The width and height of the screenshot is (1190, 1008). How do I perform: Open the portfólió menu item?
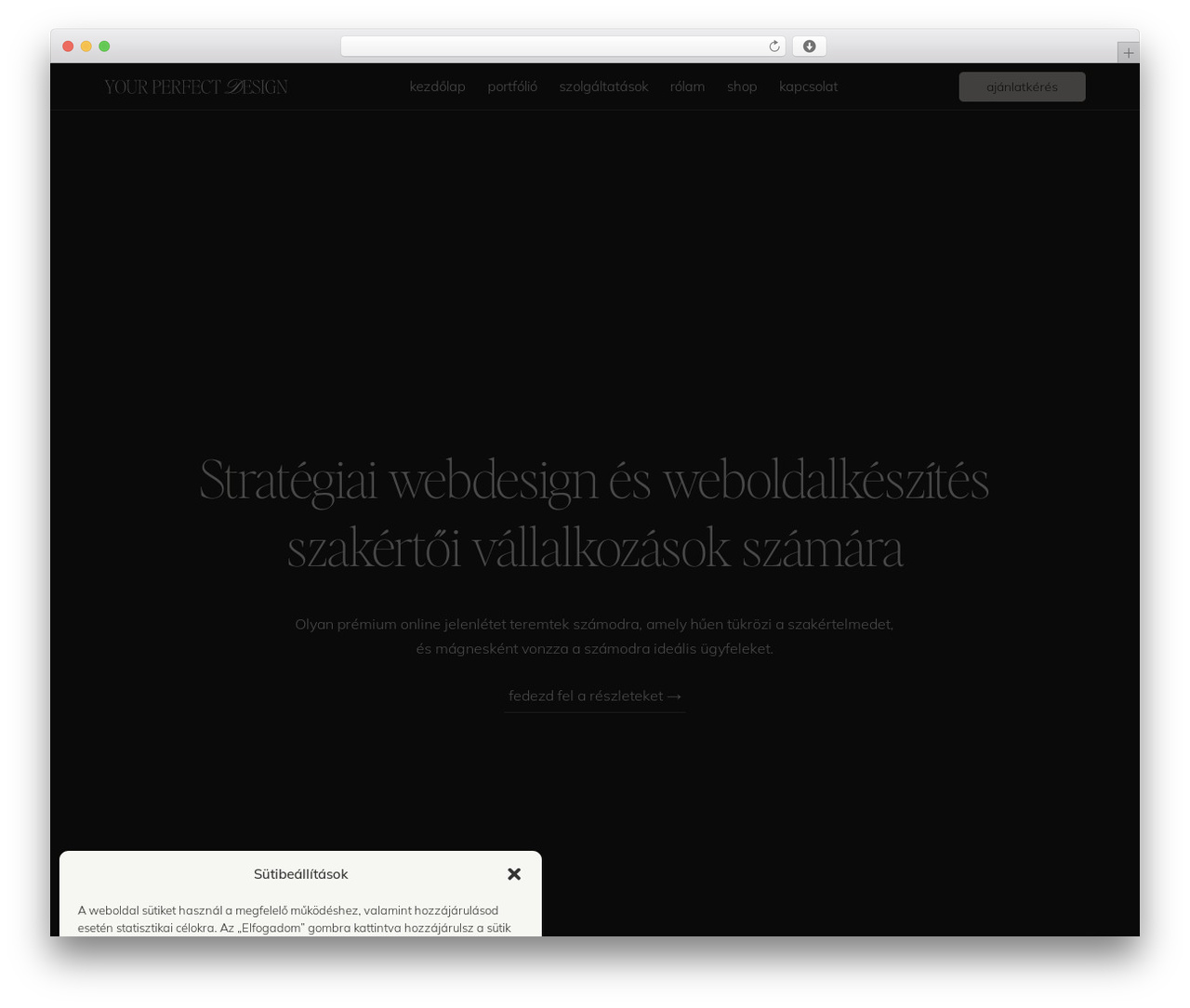click(512, 86)
